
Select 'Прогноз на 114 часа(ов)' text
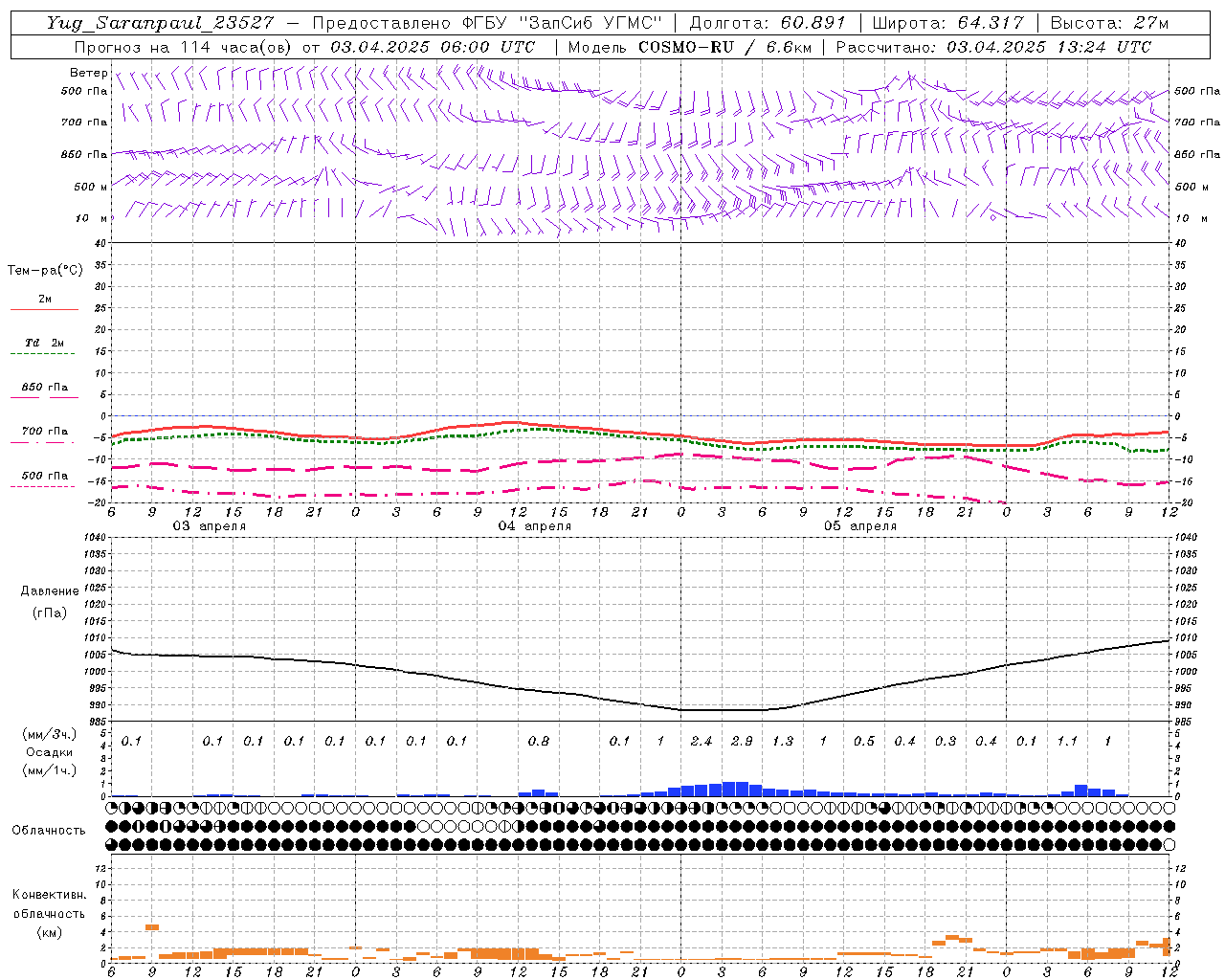pyautogui.click(x=184, y=47)
